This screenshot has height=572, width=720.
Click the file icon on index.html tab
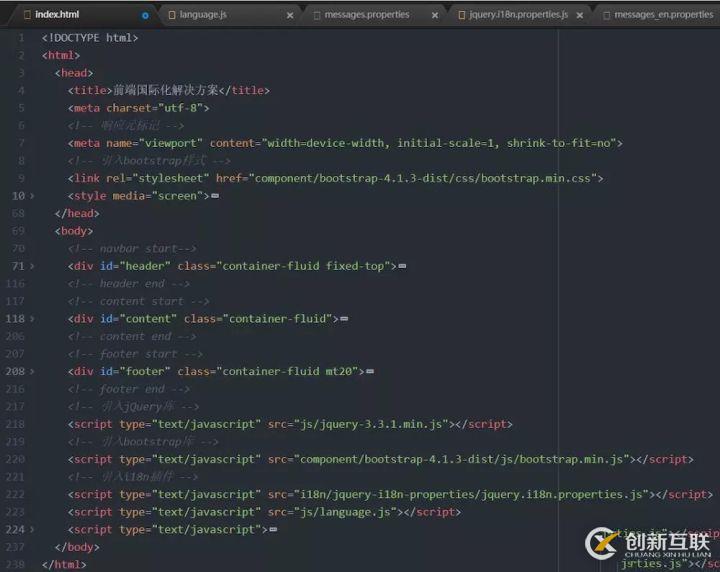(27, 15)
